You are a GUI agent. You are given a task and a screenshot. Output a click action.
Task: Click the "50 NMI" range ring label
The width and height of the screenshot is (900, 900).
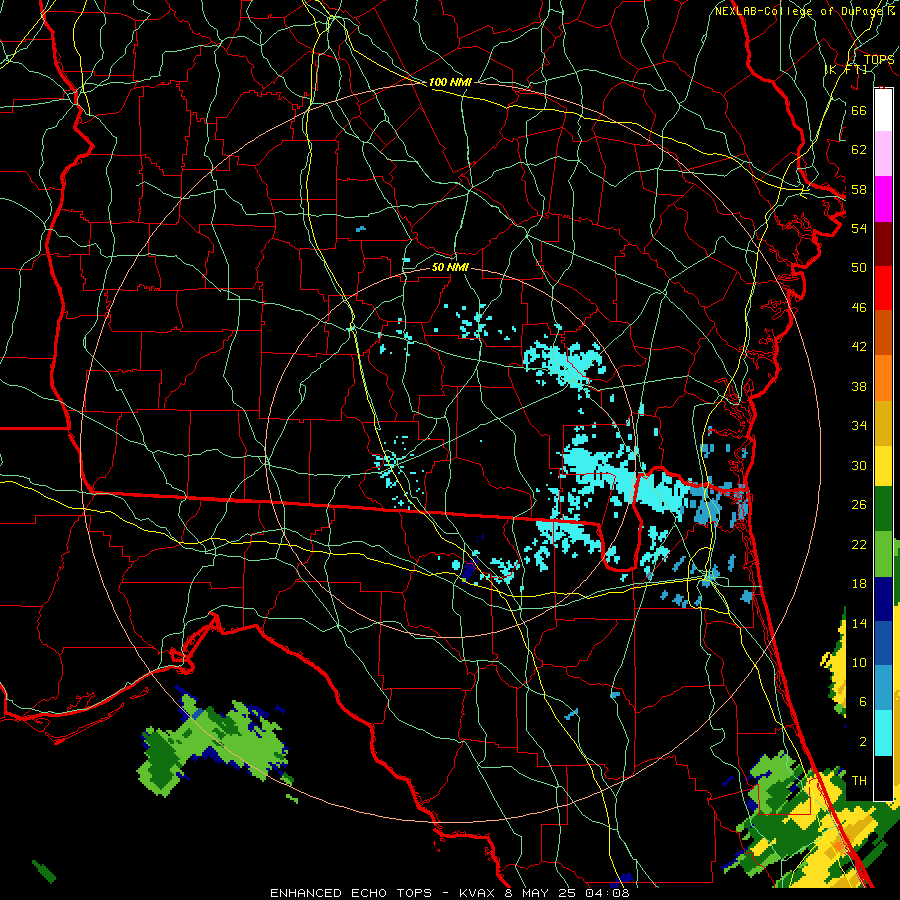coord(450,267)
